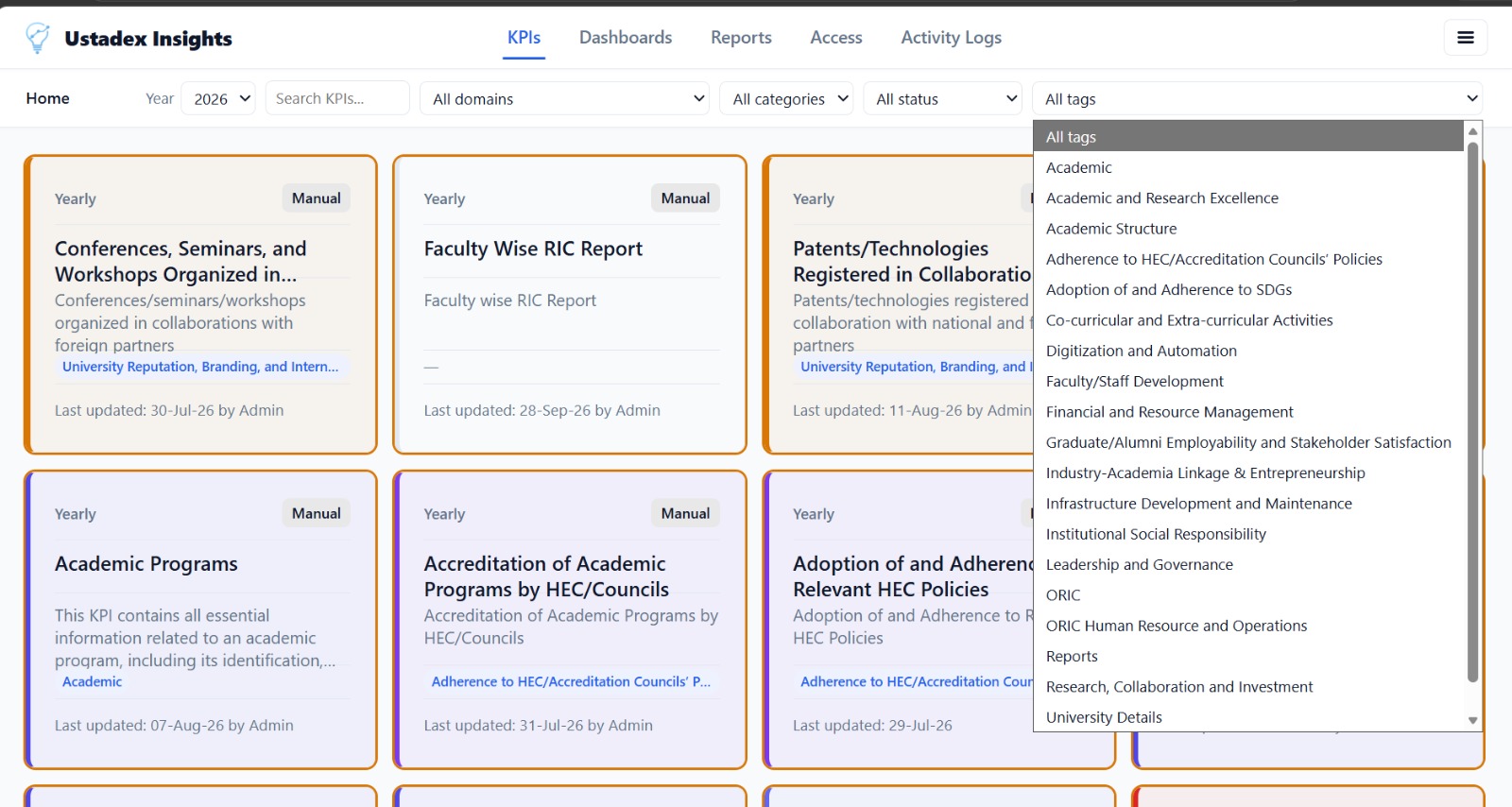Image resolution: width=1512 pixels, height=807 pixels.
Task: Select Academic and Research Excellence tag
Action: [1248, 197]
